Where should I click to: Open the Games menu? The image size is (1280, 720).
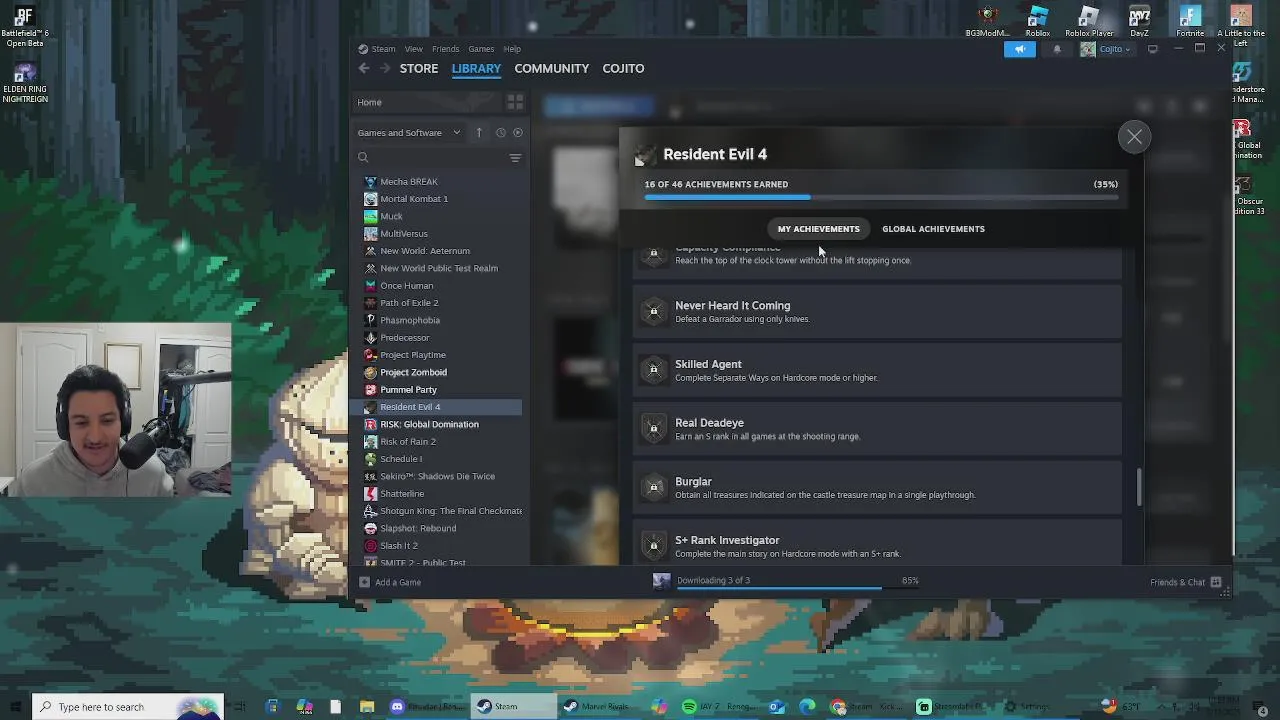(x=481, y=48)
